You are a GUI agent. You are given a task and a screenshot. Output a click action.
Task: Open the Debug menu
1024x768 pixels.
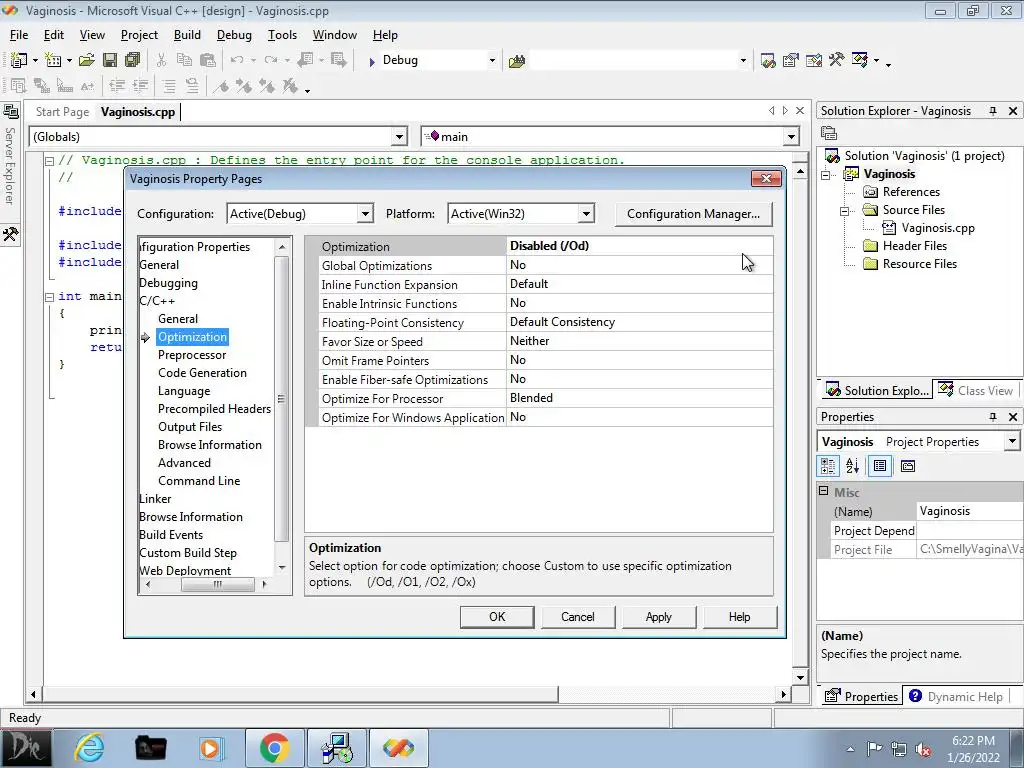point(234,35)
